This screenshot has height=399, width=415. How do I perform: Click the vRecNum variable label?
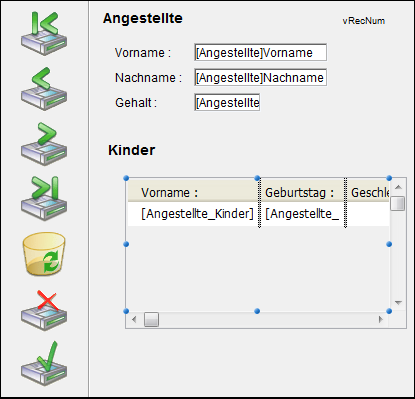pyautogui.click(x=364, y=21)
